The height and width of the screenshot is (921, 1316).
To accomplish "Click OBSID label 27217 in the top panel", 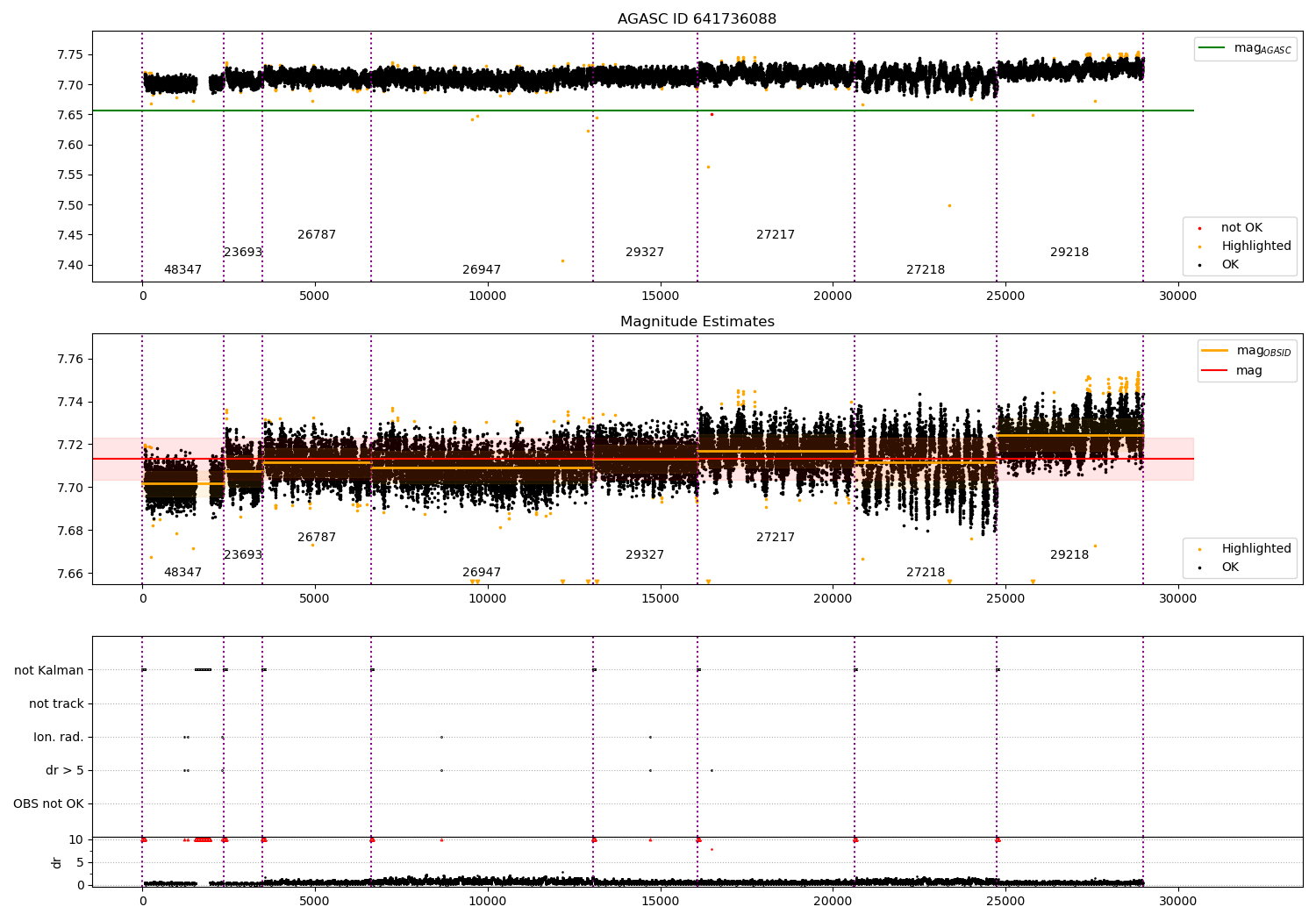I will [x=776, y=235].
